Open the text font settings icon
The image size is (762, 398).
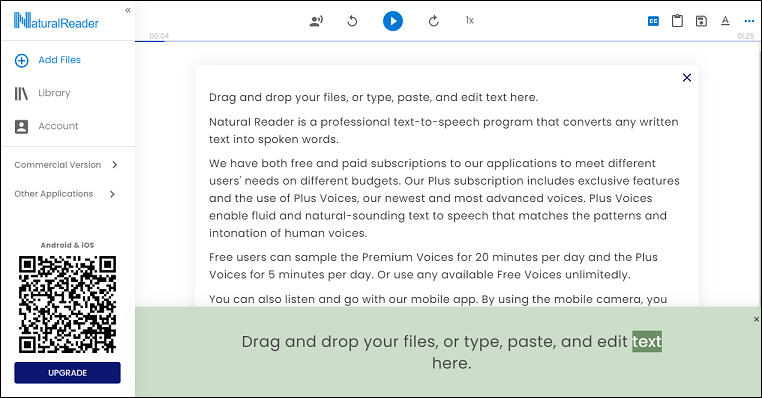pos(725,21)
